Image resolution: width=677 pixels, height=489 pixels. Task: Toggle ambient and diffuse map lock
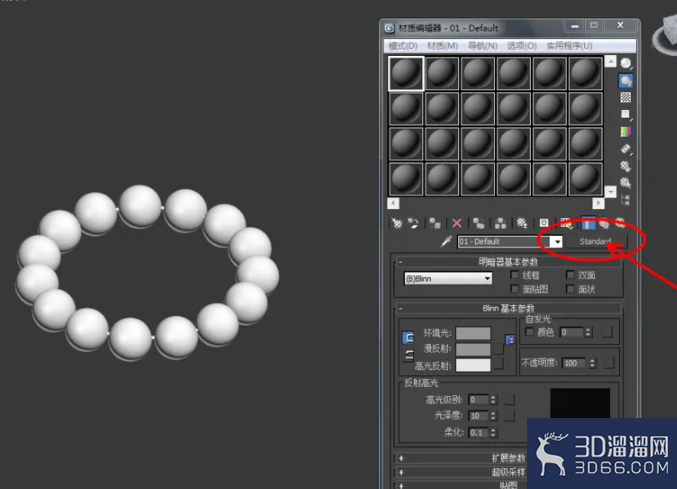pos(510,340)
